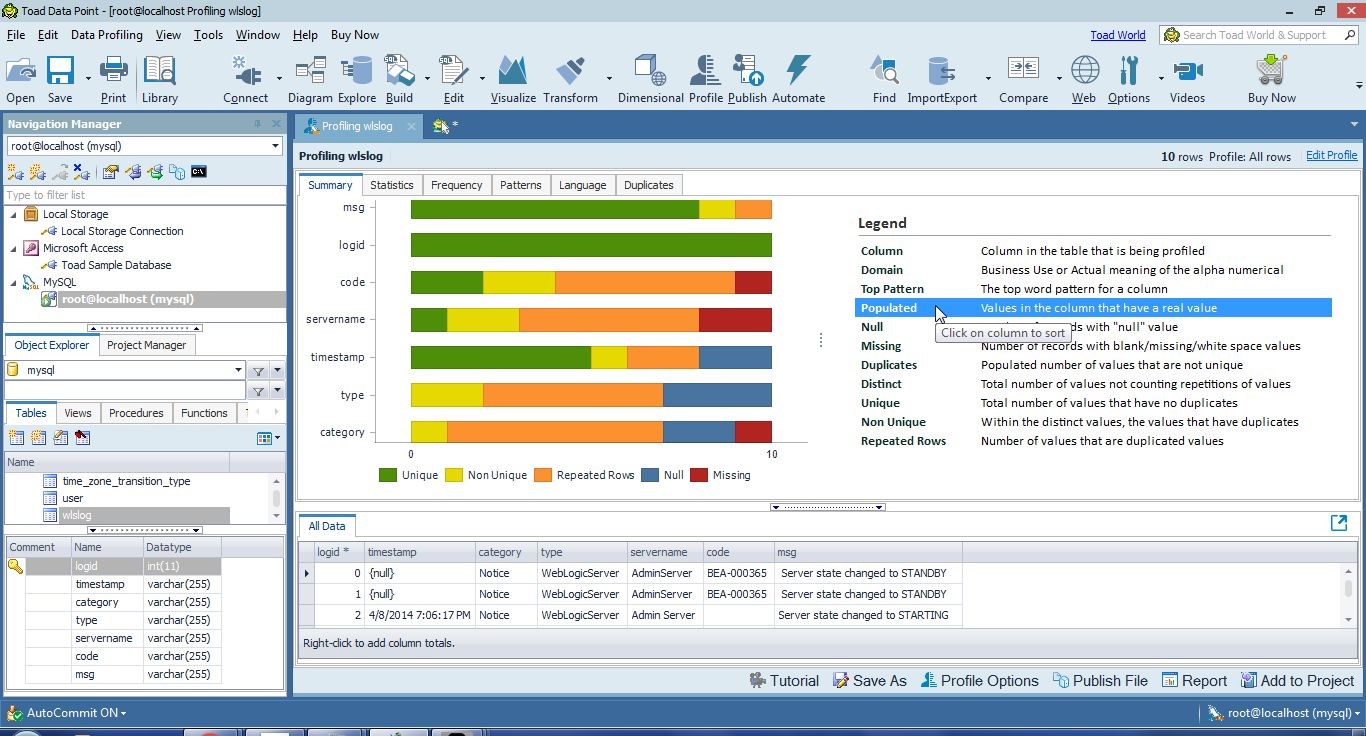Open the Automate tool
Viewport: 1366px width, 736px height.
coord(798,79)
